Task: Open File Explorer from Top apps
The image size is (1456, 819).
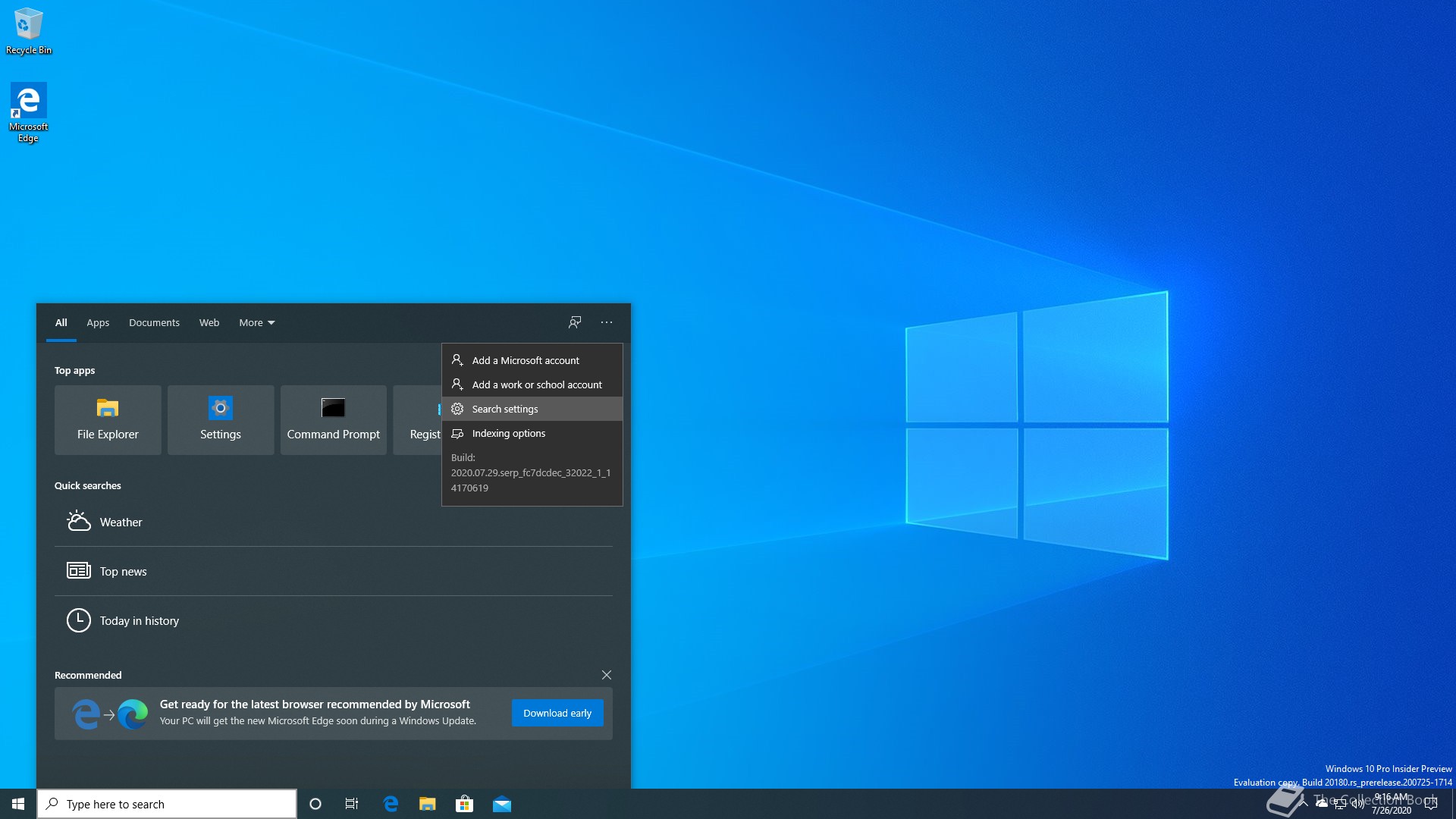Action: point(108,420)
